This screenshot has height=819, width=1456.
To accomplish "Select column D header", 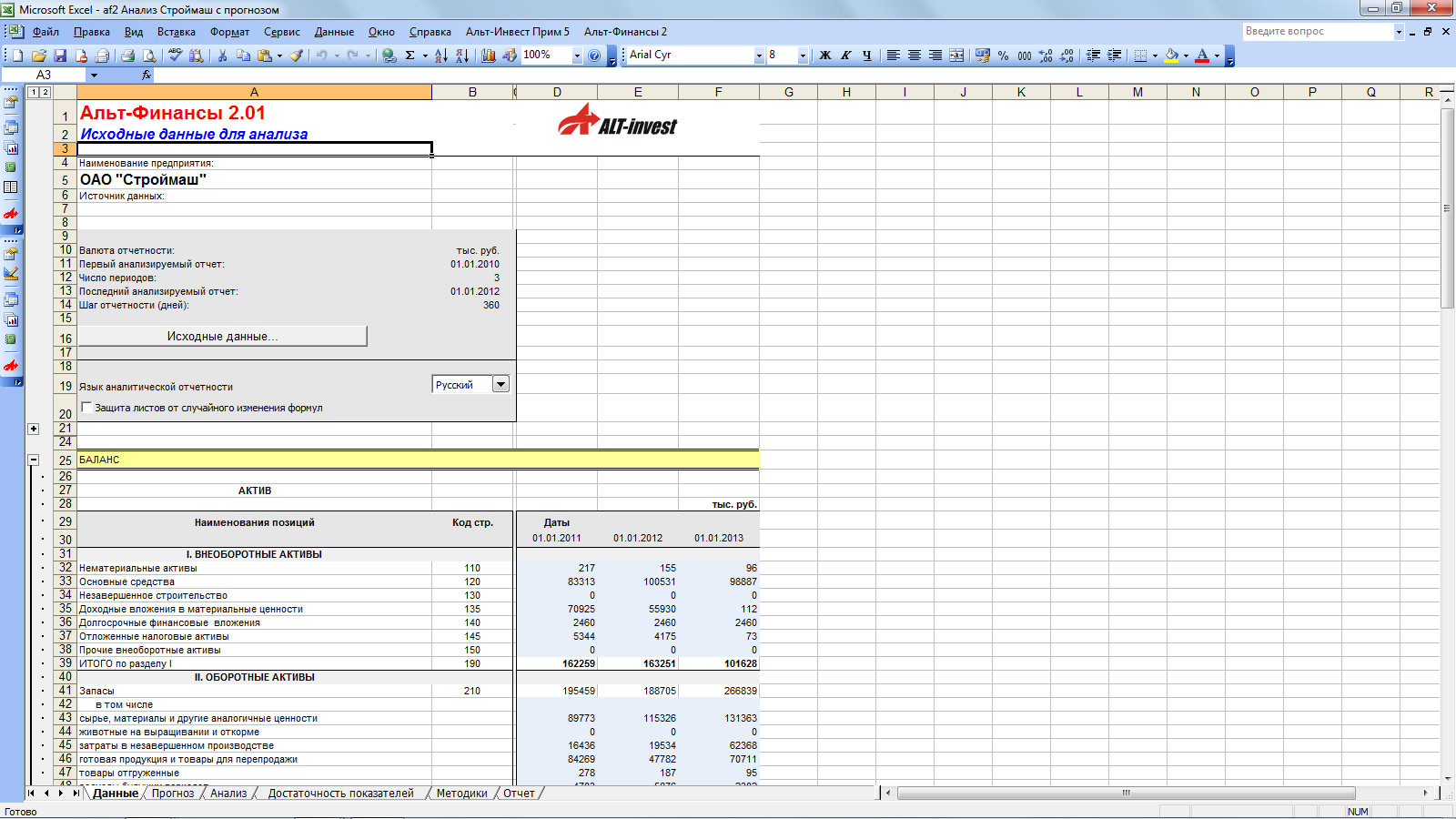I will click(x=557, y=92).
